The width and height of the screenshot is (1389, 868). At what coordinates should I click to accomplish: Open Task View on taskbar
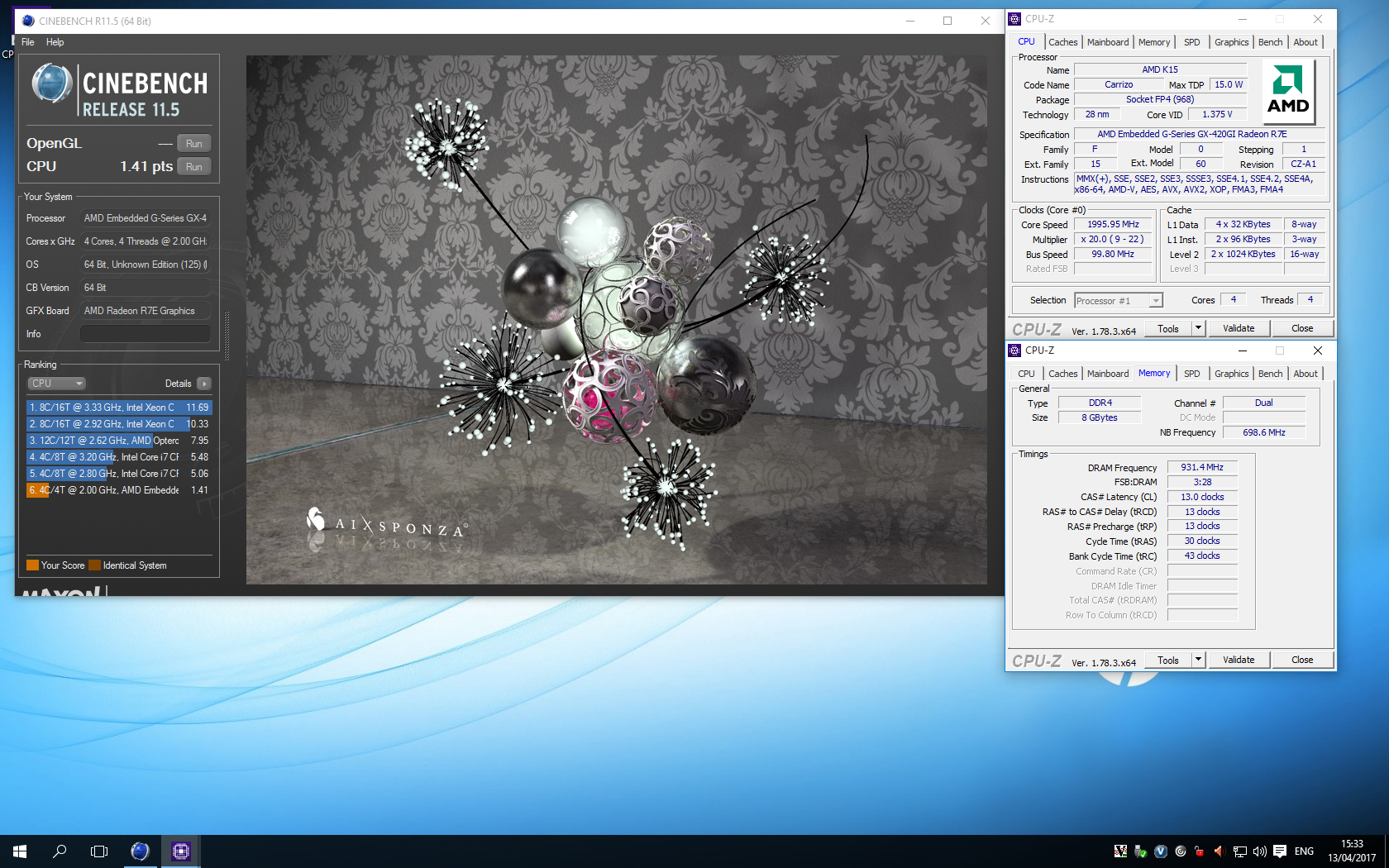point(99,851)
